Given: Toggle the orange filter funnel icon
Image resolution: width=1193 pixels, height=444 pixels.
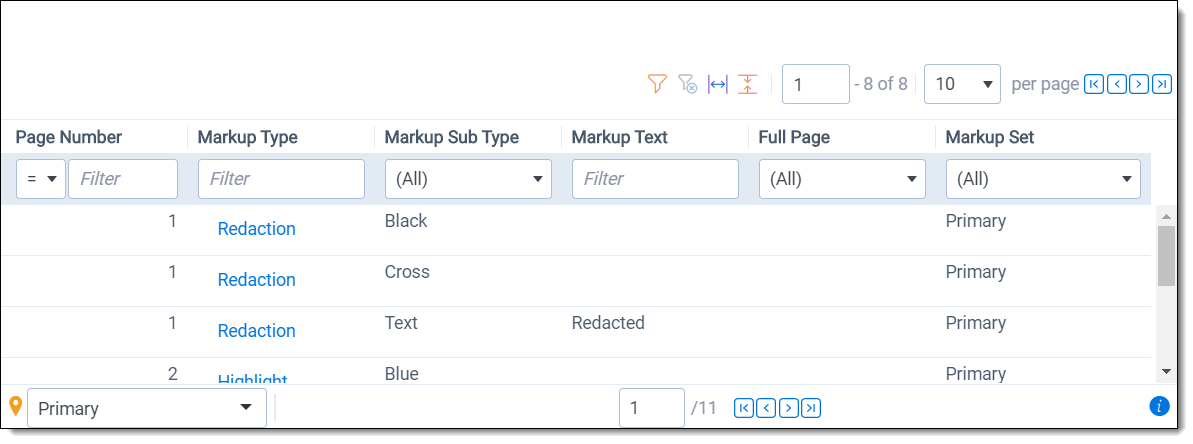Looking at the screenshot, I should point(657,84).
